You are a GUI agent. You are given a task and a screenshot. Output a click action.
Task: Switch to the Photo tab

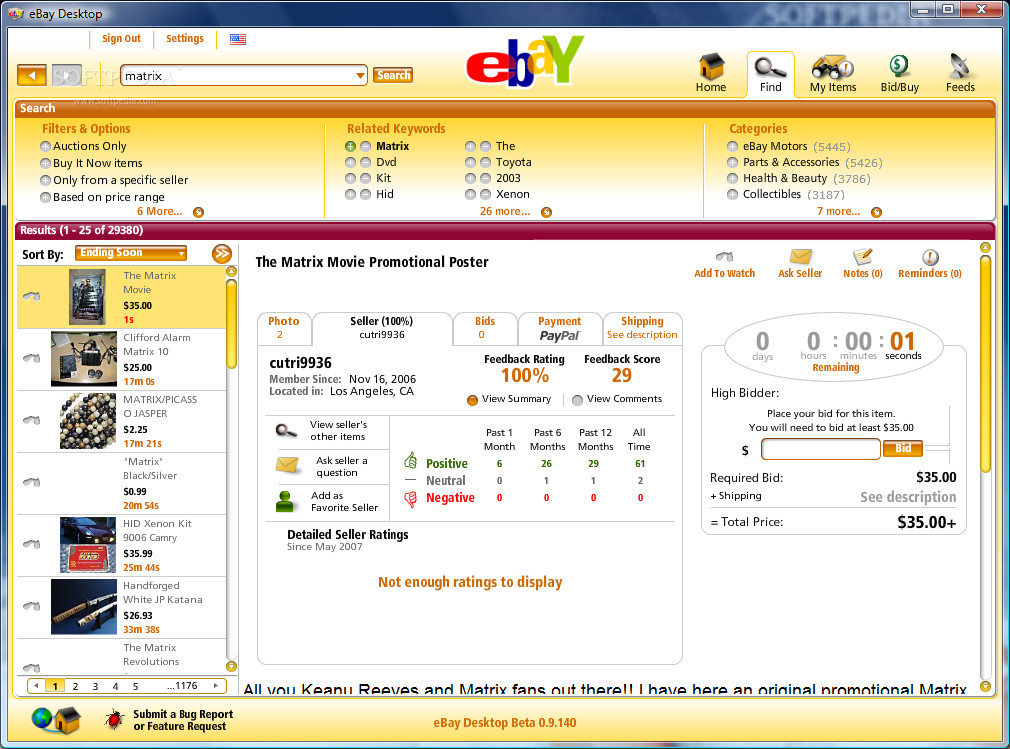pos(284,328)
